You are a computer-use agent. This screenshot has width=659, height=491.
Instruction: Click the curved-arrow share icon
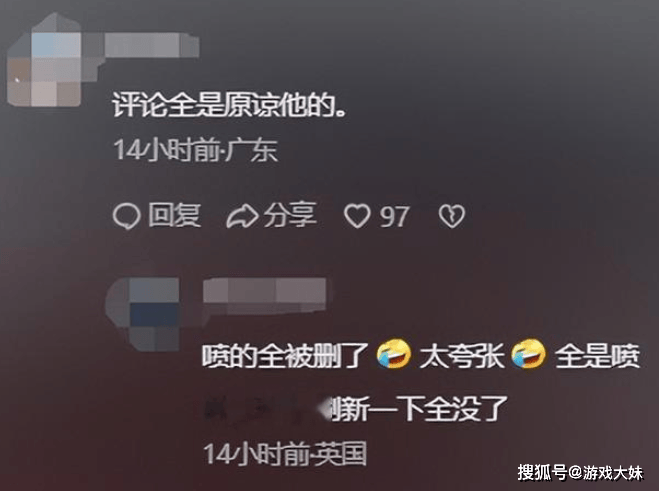pos(242,216)
